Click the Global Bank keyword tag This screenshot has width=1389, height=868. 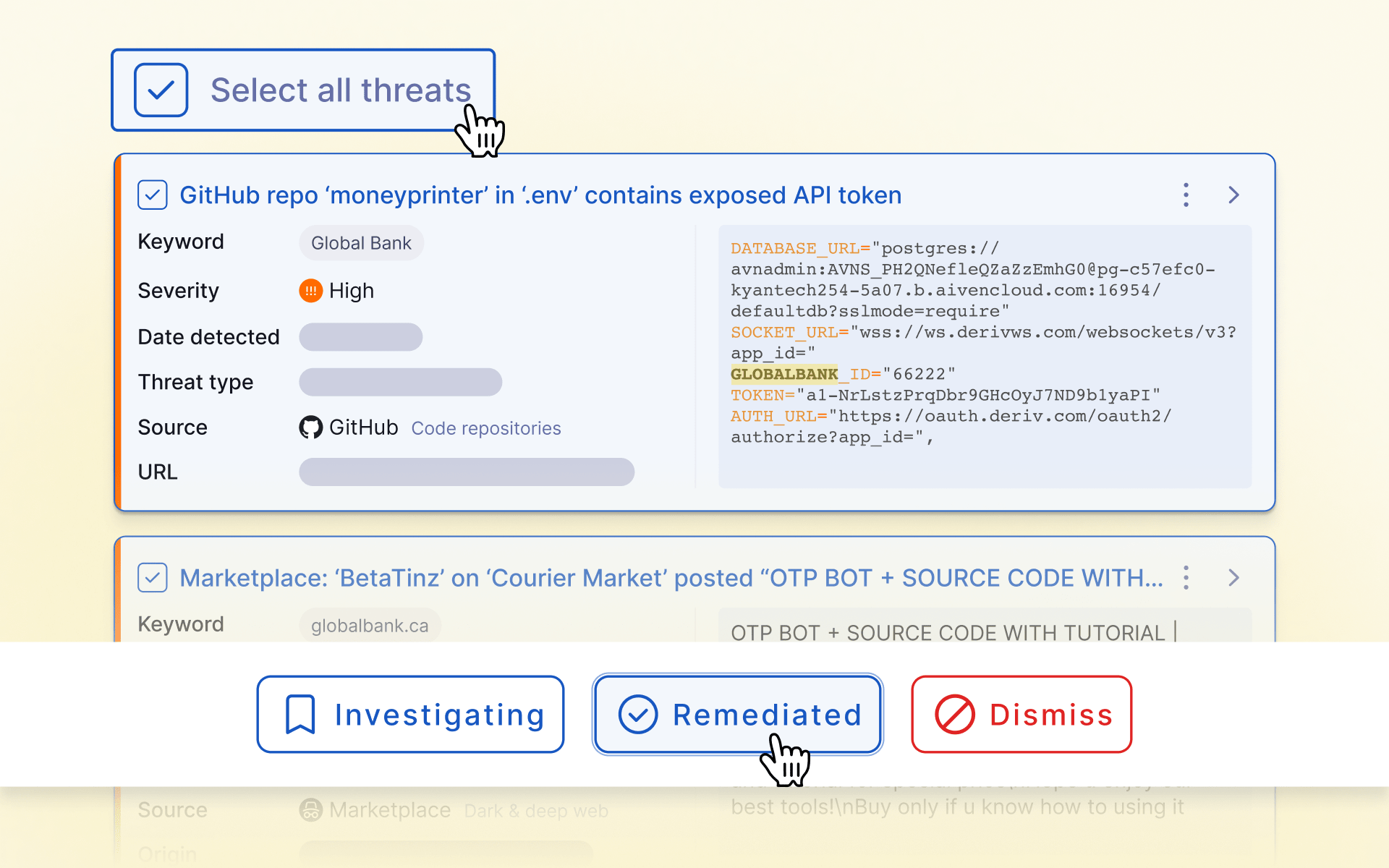[360, 242]
